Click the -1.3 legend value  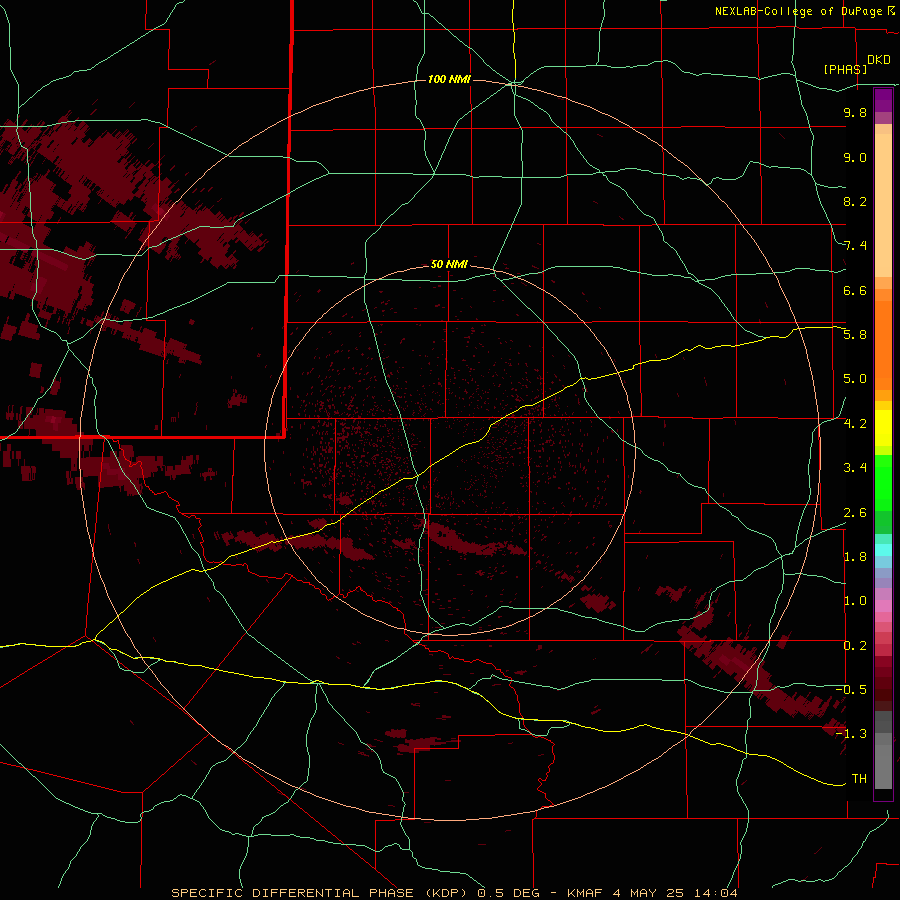tap(851, 734)
